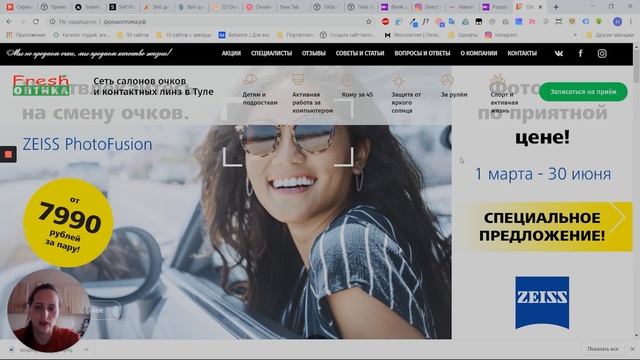Click the ZEISS PhotoFusion heading text
The width and height of the screenshot is (640, 360).
87,144
